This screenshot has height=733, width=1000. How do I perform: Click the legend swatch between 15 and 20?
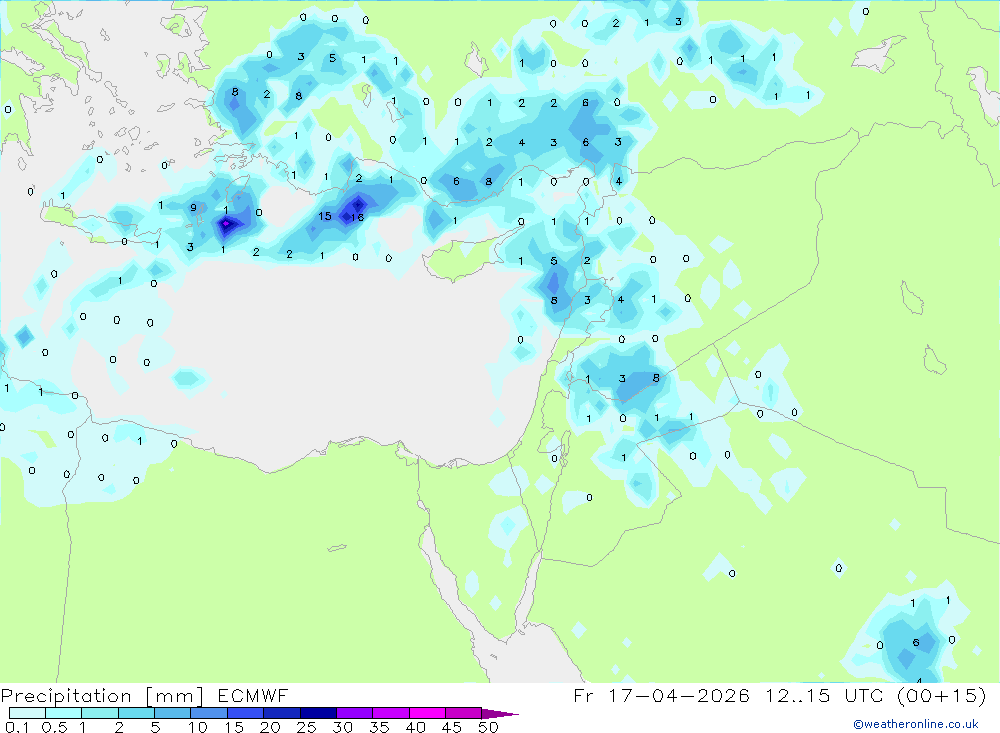(246, 713)
